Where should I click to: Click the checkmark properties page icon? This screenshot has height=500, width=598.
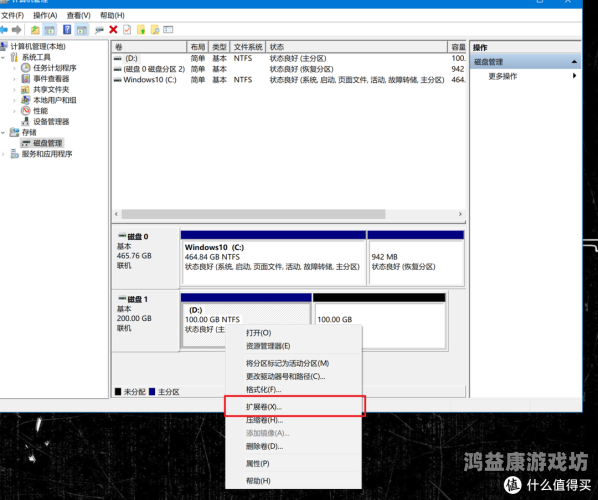127,29
